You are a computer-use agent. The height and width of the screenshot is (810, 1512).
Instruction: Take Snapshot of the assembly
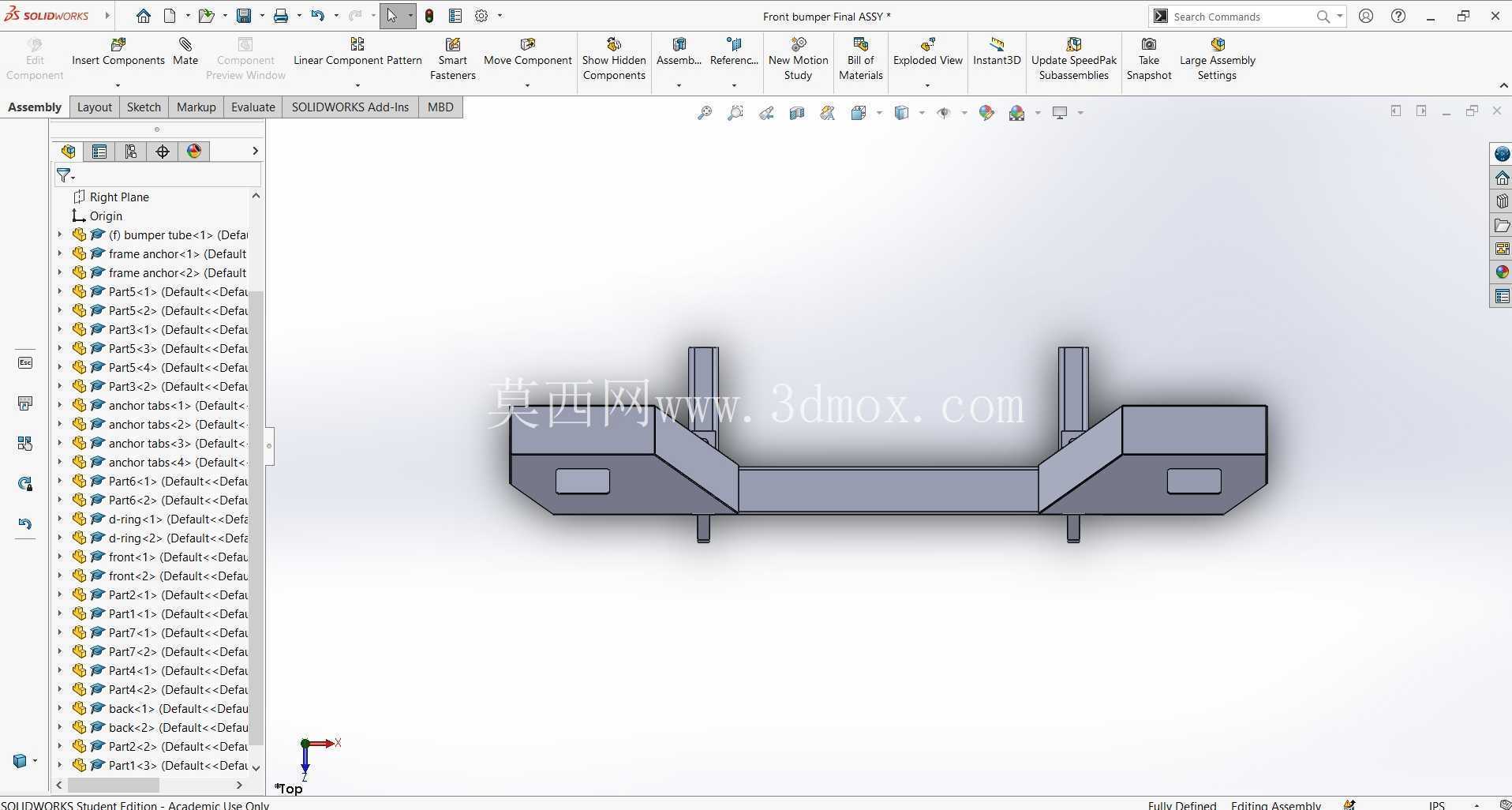pyautogui.click(x=1149, y=59)
